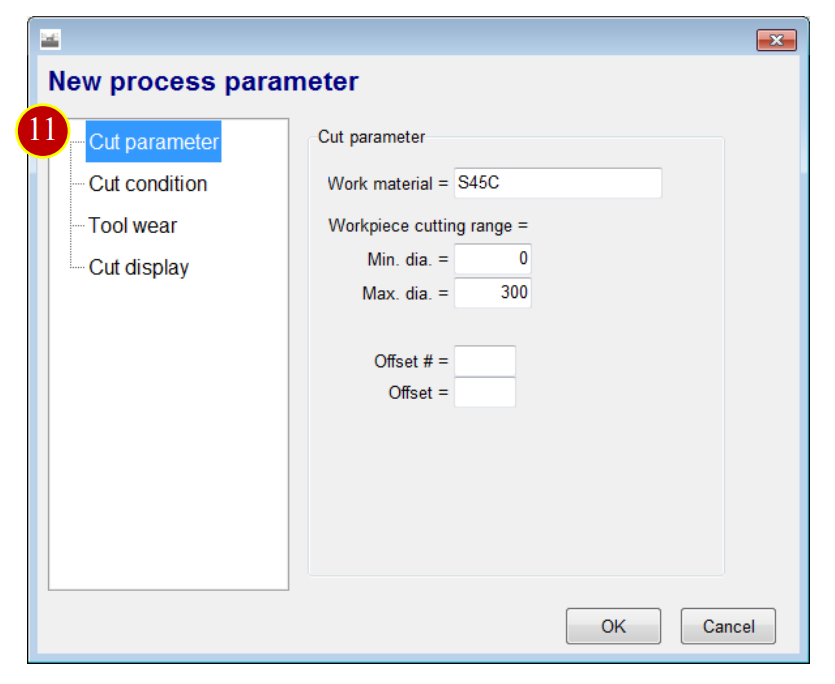The height and width of the screenshot is (684, 835).
Task: Confirm settings with the OK button
Action: (613, 626)
